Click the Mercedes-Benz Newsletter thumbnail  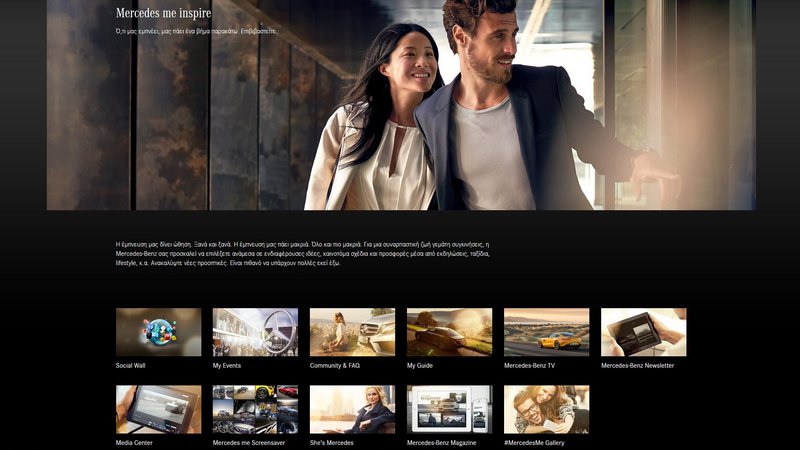click(643, 332)
